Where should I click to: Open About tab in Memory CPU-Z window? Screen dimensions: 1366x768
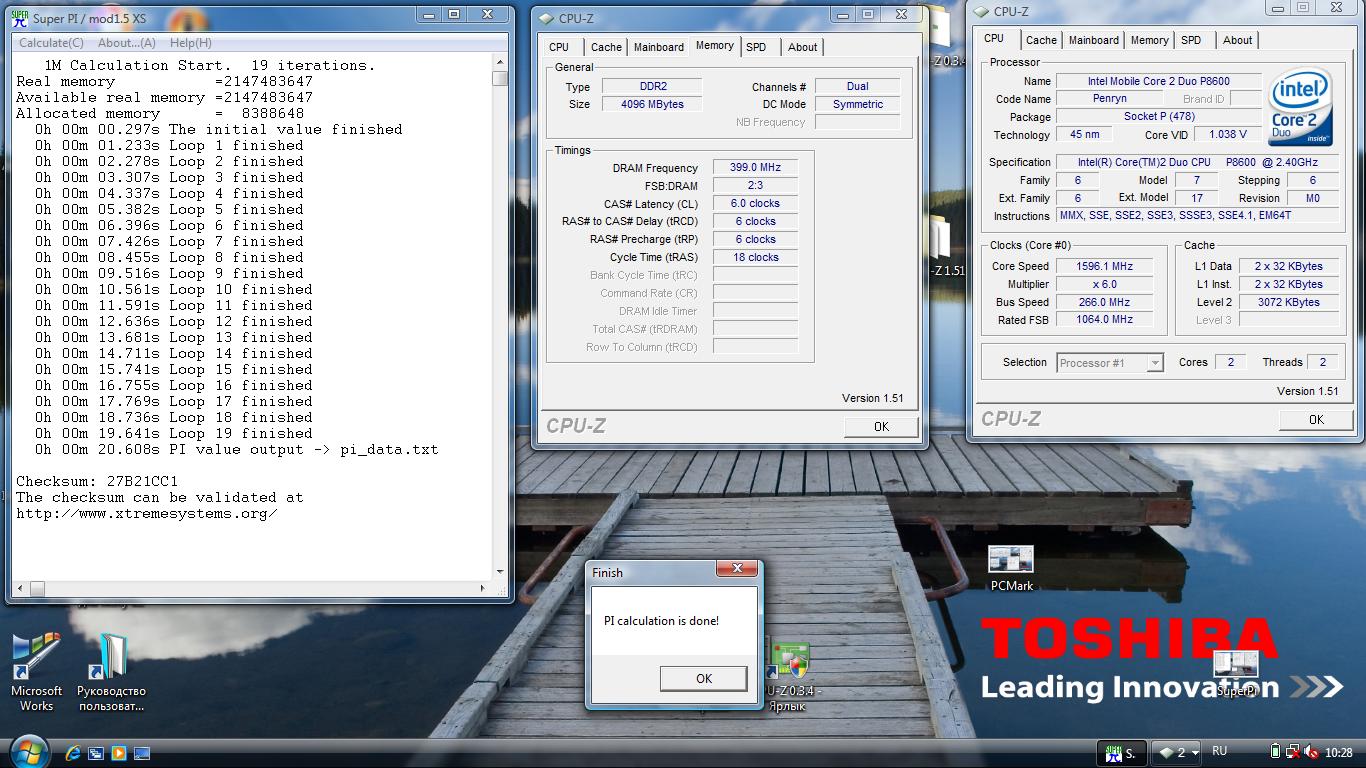tap(802, 47)
